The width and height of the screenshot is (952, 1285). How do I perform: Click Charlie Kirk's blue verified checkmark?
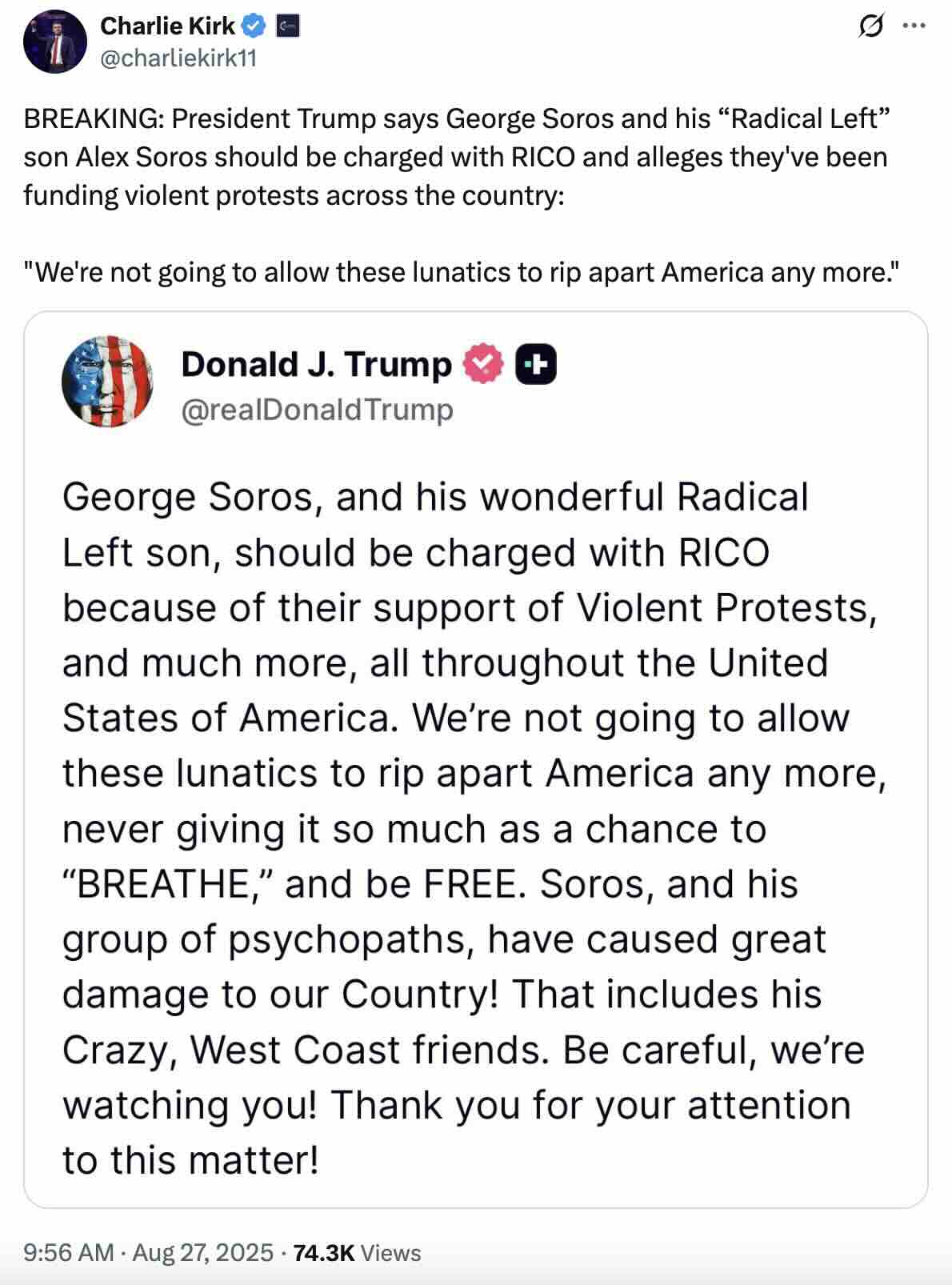[254, 26]
